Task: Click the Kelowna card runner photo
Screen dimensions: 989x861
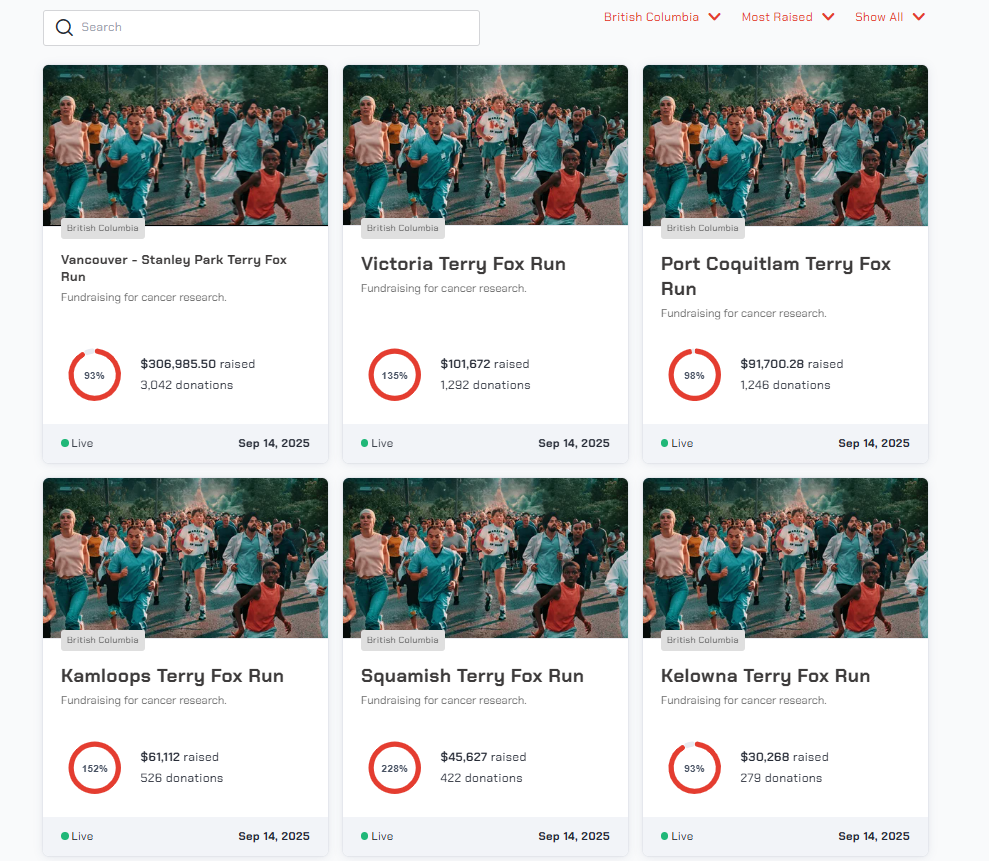Action: [785, 557]
